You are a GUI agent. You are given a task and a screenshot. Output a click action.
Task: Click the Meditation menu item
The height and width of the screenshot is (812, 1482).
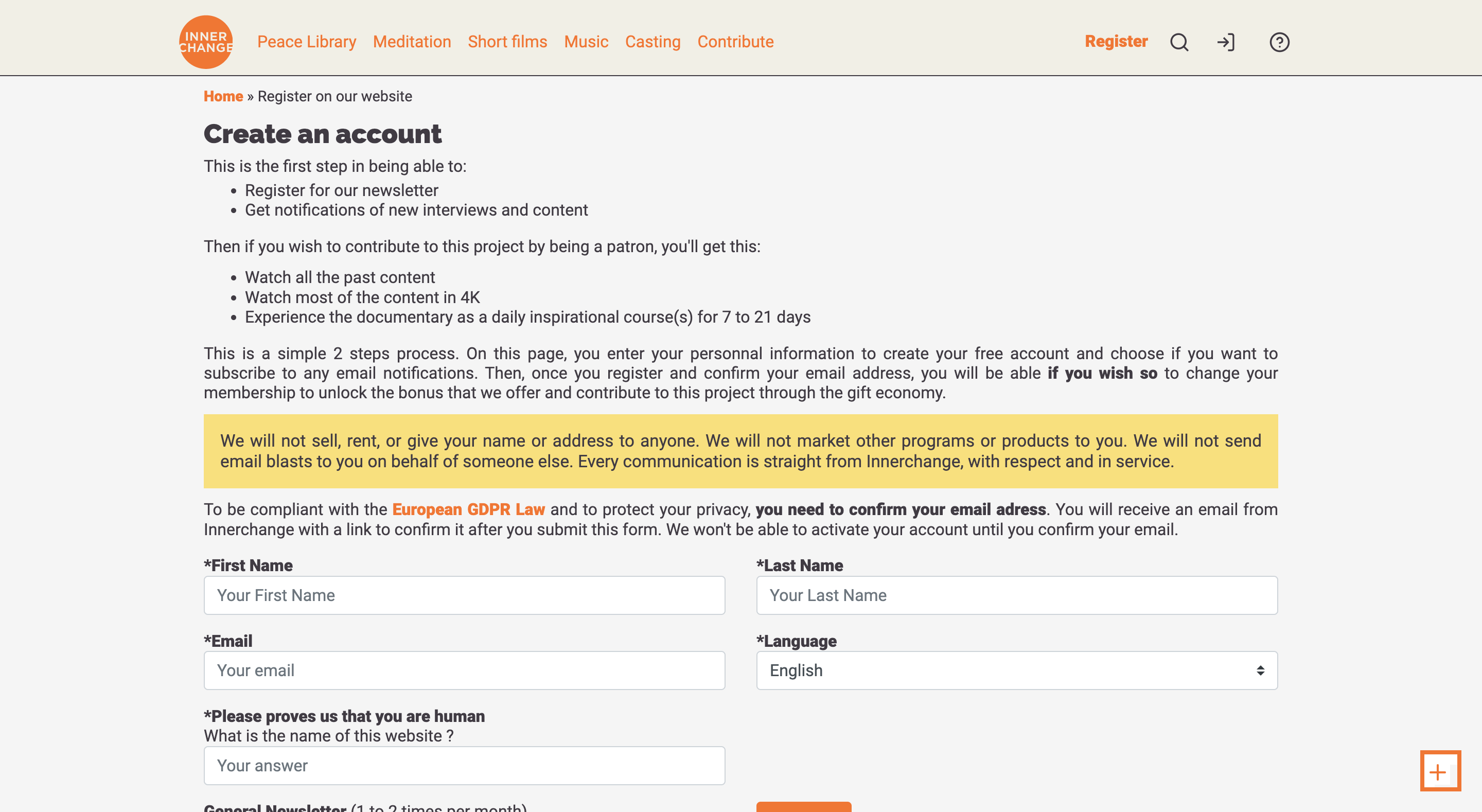(x=412, y=42)
